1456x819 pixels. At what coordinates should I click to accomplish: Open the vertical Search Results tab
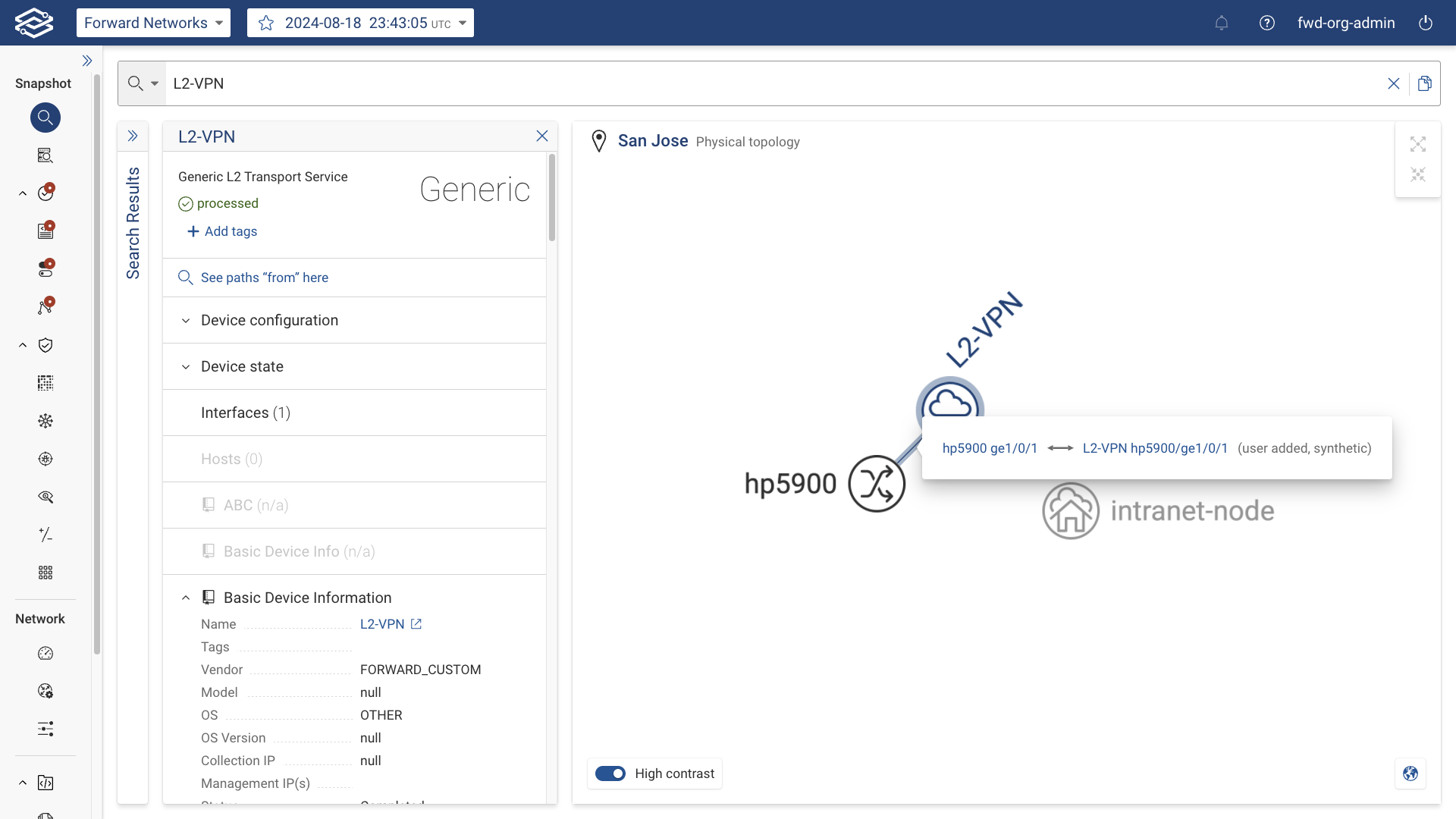tap(133, 223)
